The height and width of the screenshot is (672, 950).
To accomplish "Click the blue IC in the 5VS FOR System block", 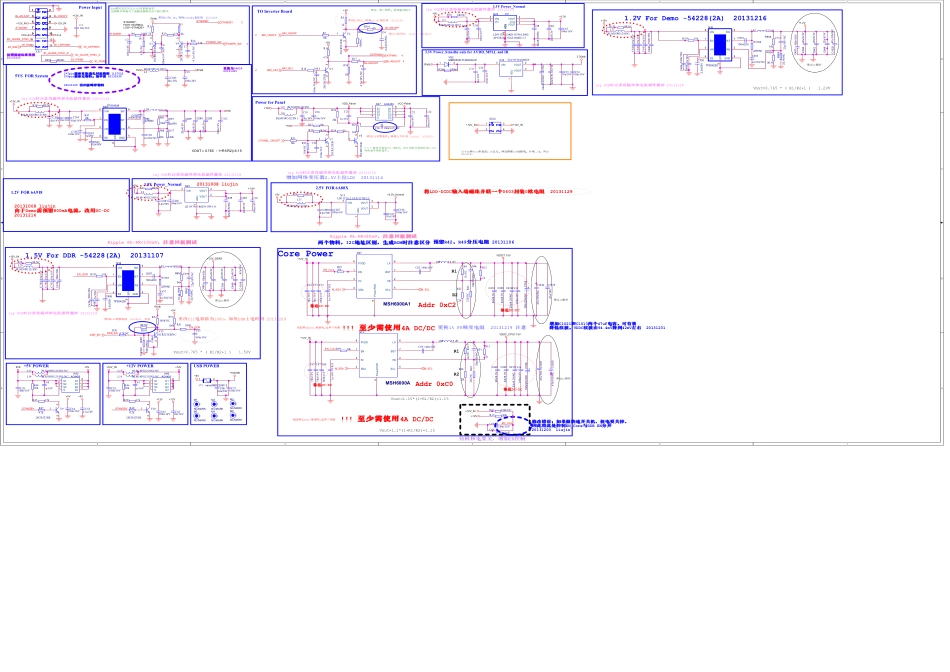I will (114, 124).
